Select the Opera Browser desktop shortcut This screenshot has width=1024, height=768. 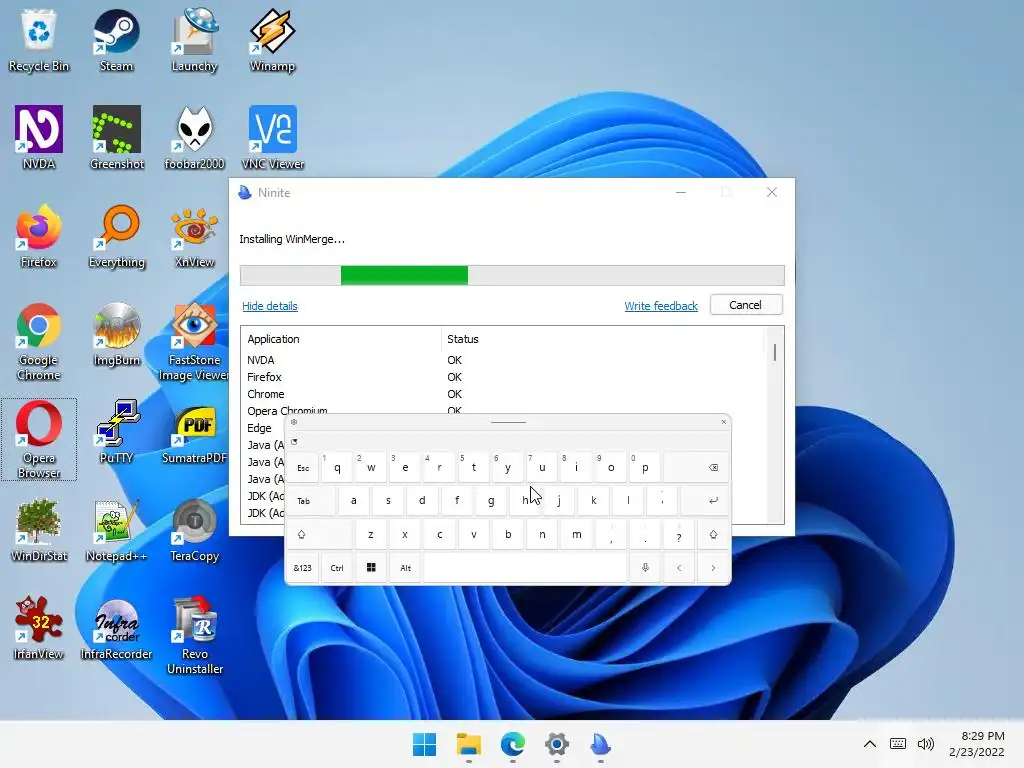tap(39, 440)
